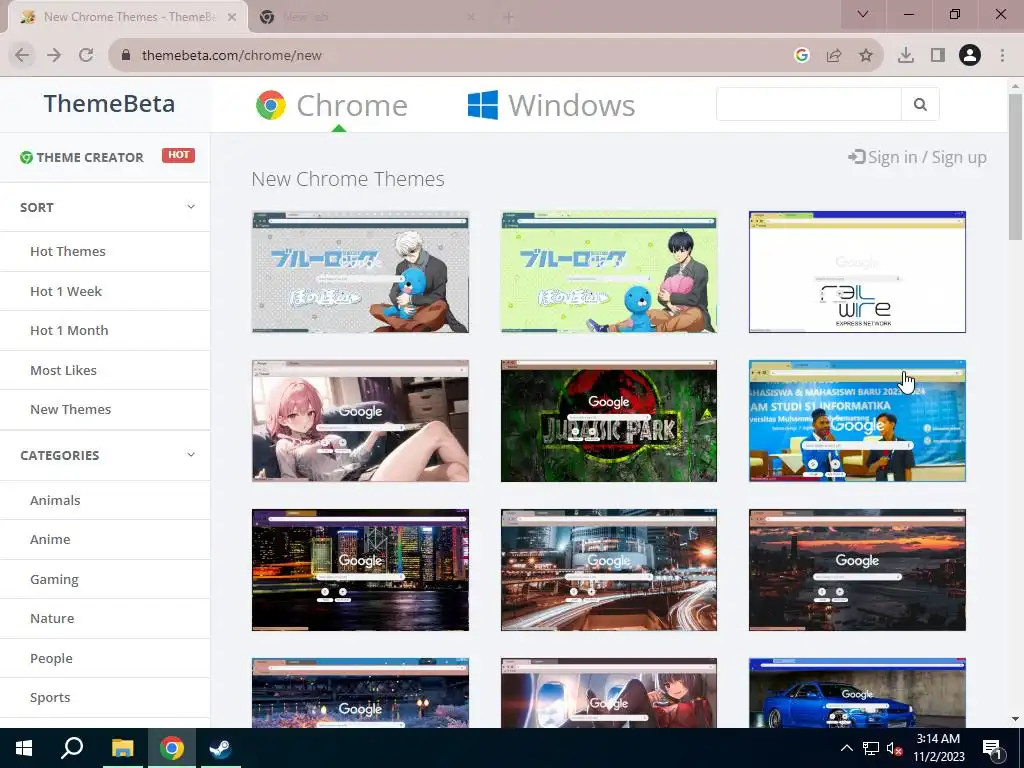Click the red HOT badge

pyautogui.click(x=178, y=155)
